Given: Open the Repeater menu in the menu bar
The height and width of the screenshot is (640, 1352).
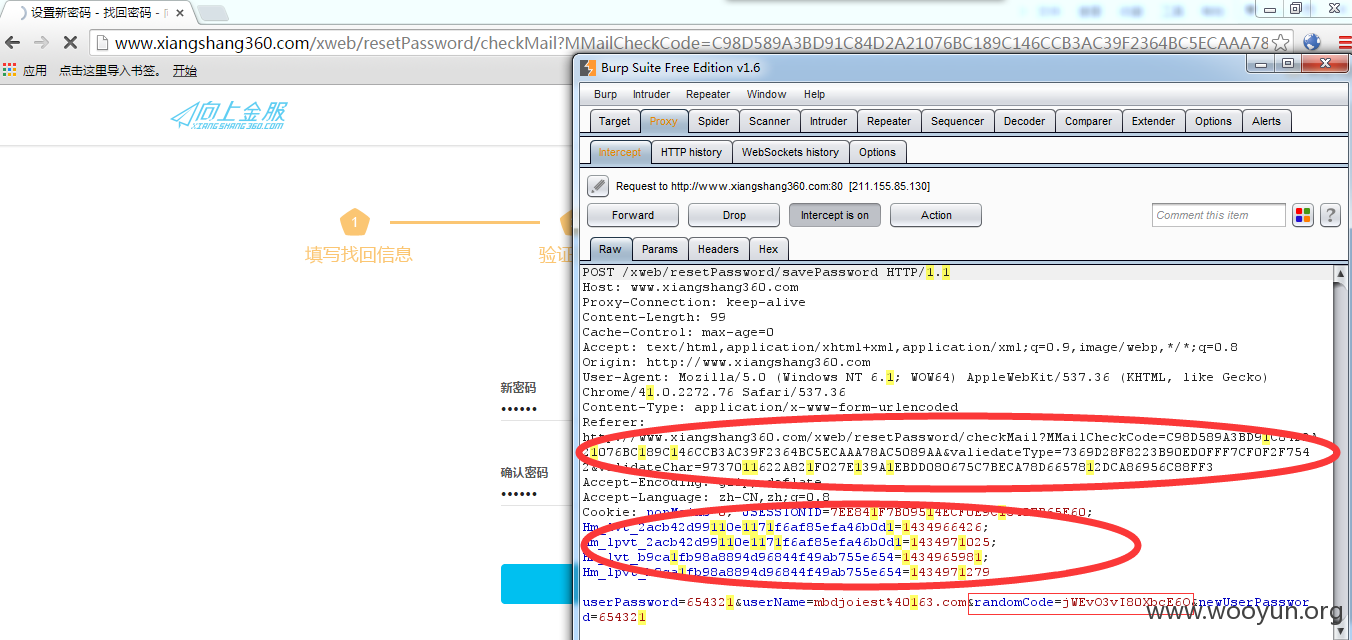Looking at the screenshot, I should 708,94.
